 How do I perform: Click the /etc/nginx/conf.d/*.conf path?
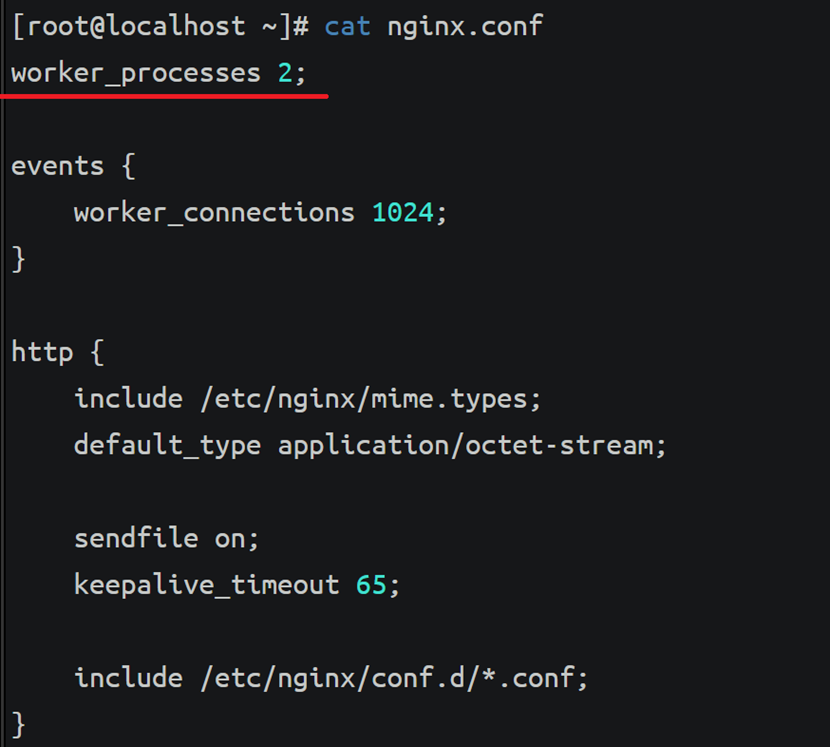point(388,678)
